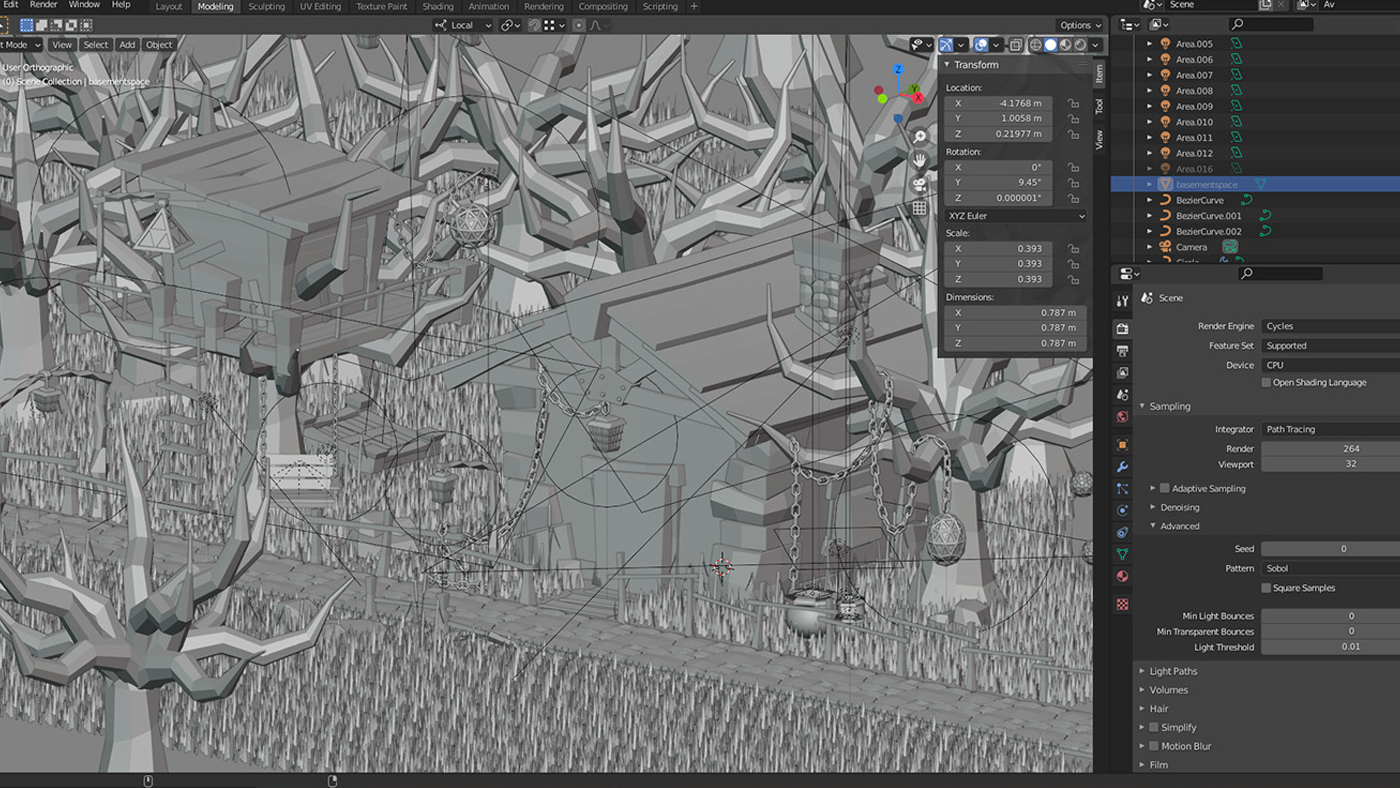
Task: Set the Light Threshold value field
Action: pyautogui.click(x=1330, y=647)
